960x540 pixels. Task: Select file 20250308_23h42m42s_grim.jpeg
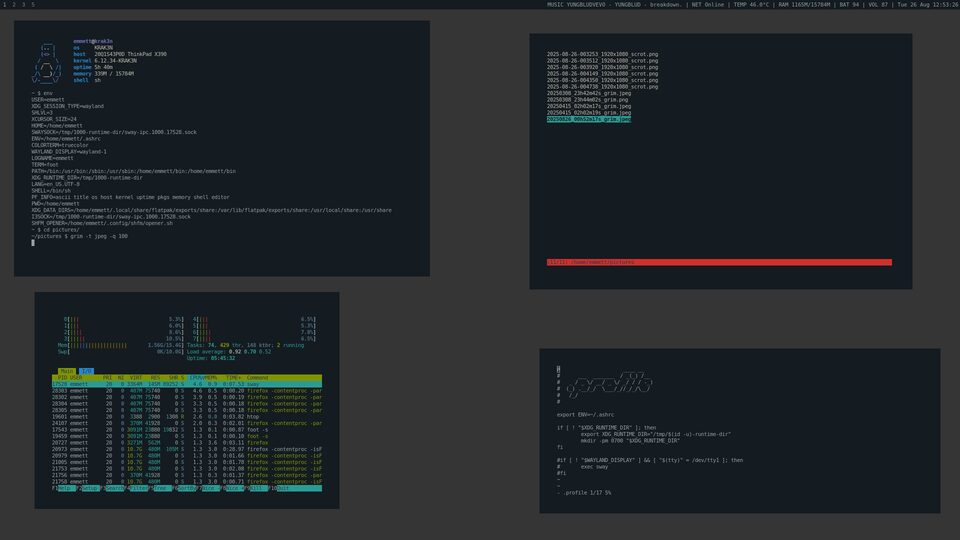(x=589, y=93)
